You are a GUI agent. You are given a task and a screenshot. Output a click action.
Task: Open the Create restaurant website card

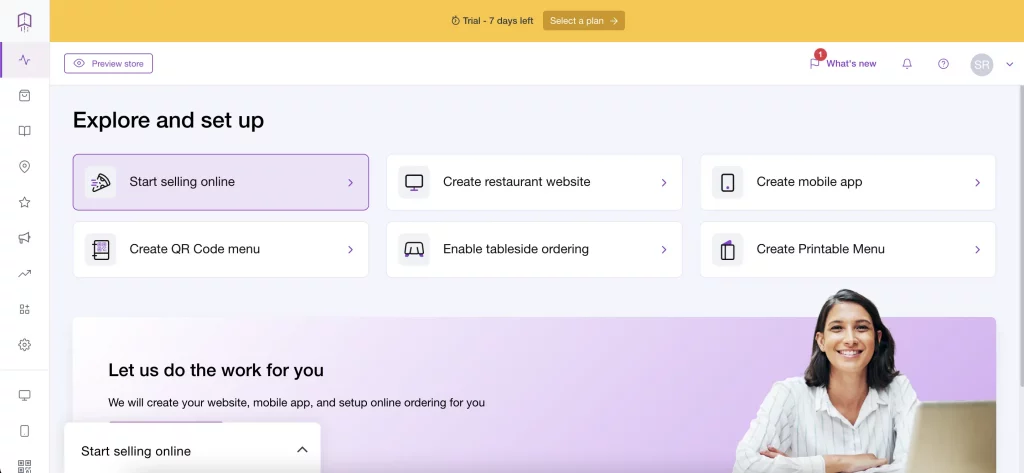[534, 182]
